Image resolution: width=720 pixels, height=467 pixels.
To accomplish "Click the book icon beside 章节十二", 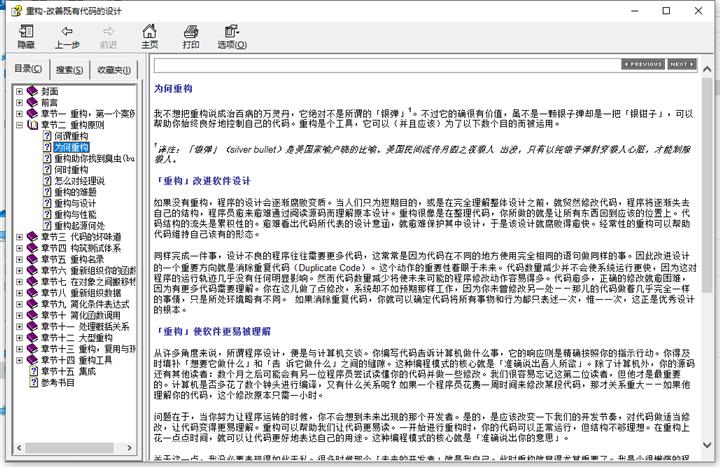I will pyautogui.click(x=32, y=338).
